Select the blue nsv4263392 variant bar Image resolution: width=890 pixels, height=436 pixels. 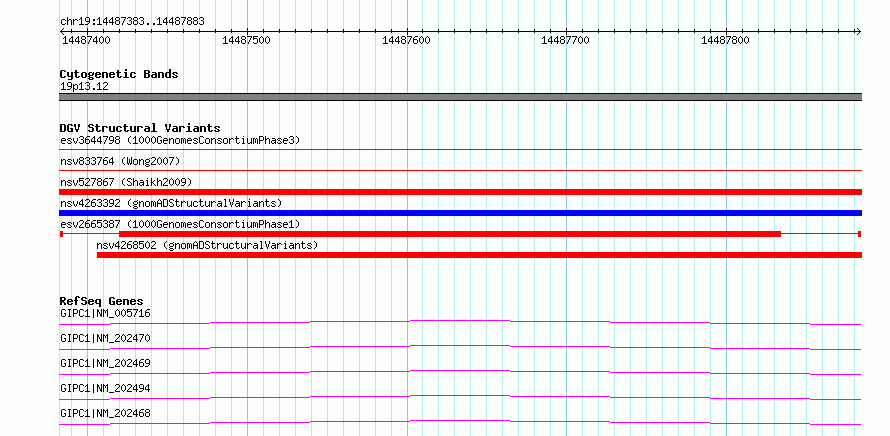tap(460, 213)
